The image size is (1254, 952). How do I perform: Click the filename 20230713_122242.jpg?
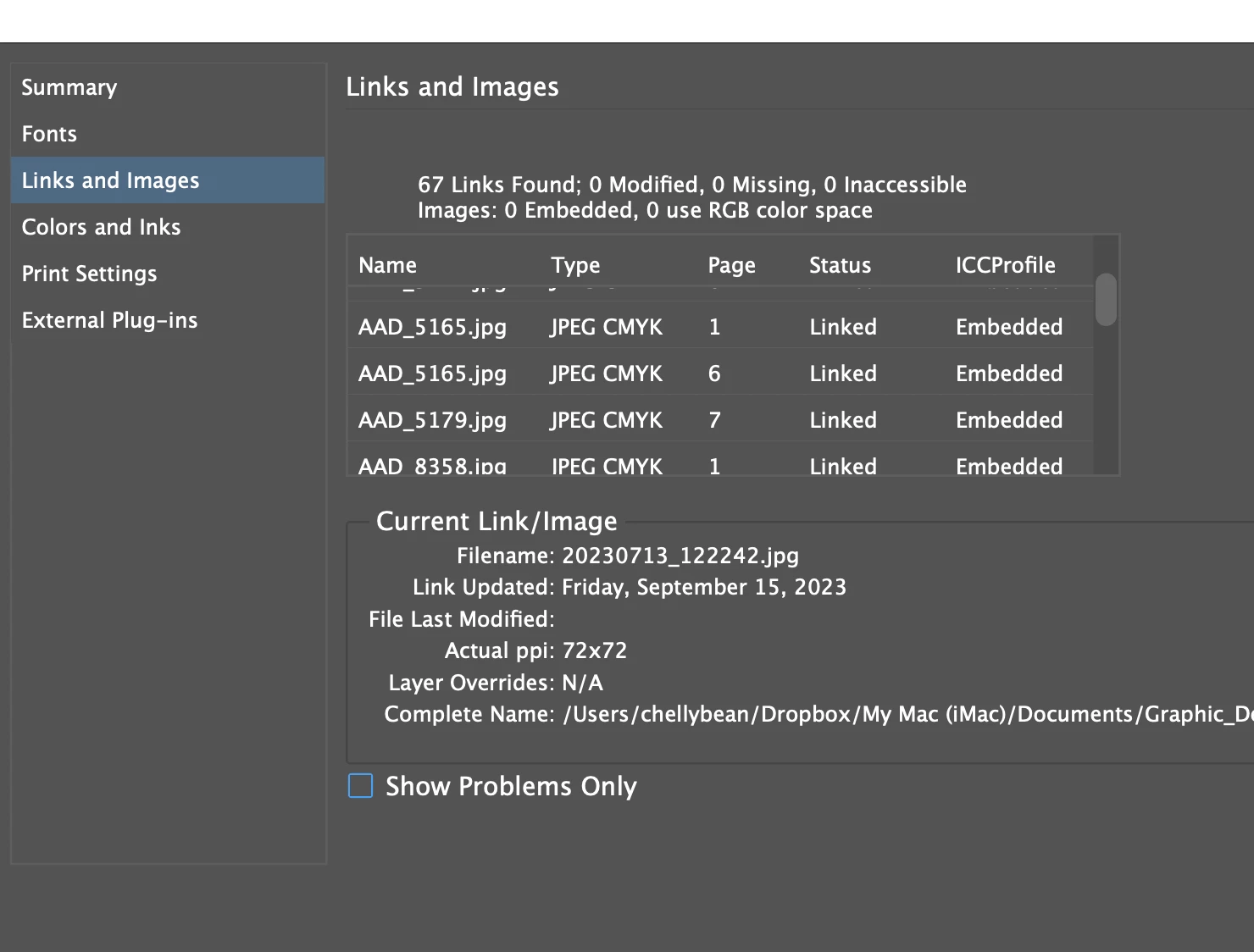point(680,556)
